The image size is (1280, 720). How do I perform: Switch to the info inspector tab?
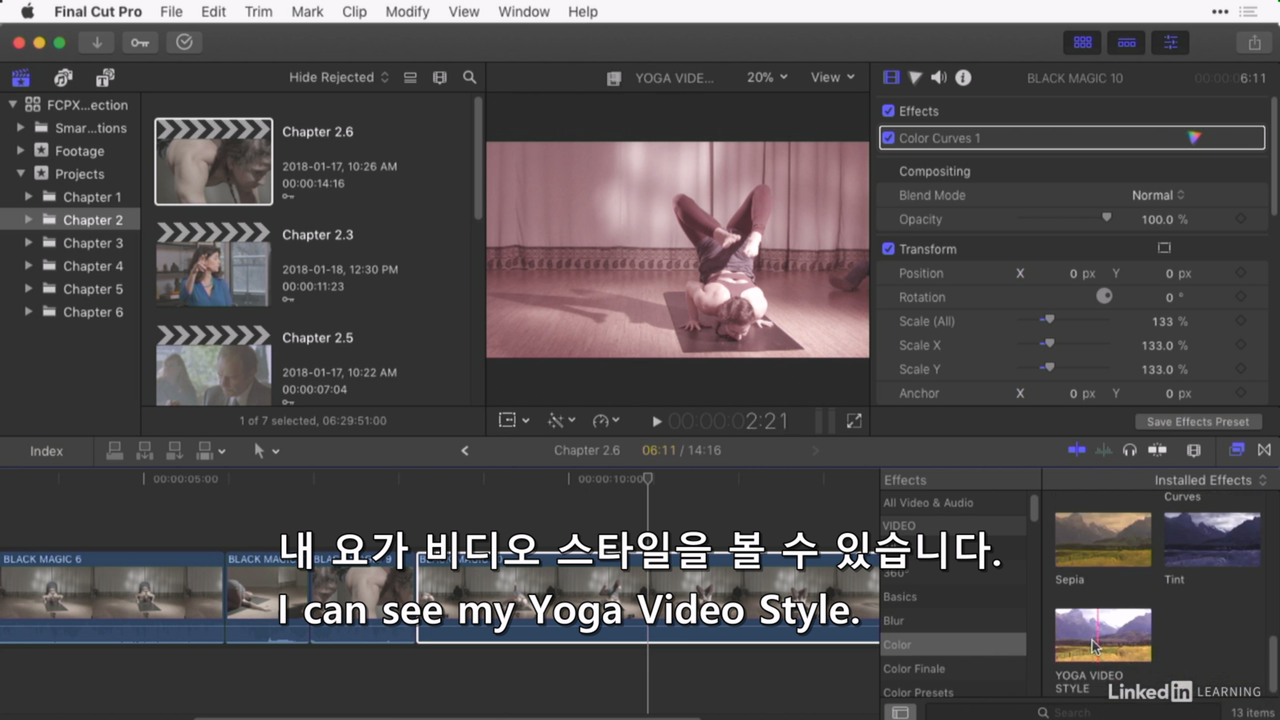pos(963,77)
